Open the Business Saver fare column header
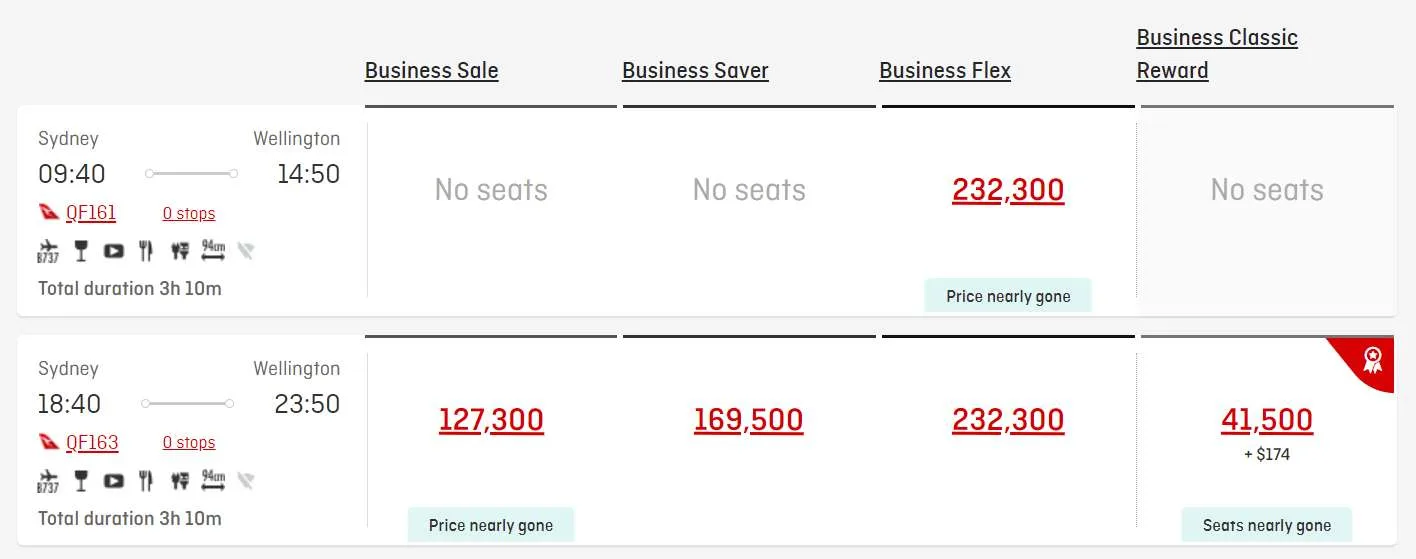This screenshot has width=1416, height=559. tap(695, 71)
